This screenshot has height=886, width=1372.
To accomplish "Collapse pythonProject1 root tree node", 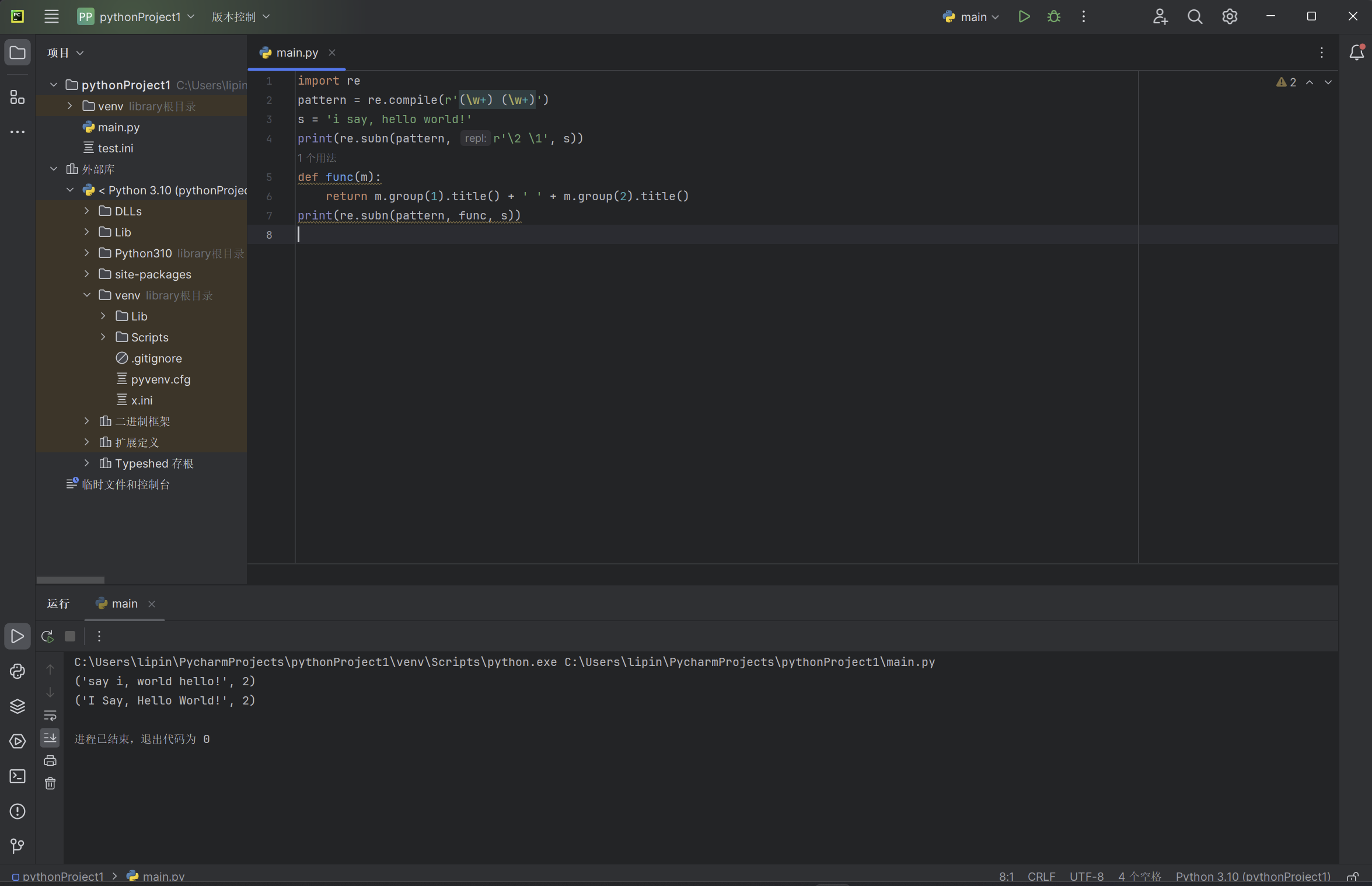I will click(54, 85).
